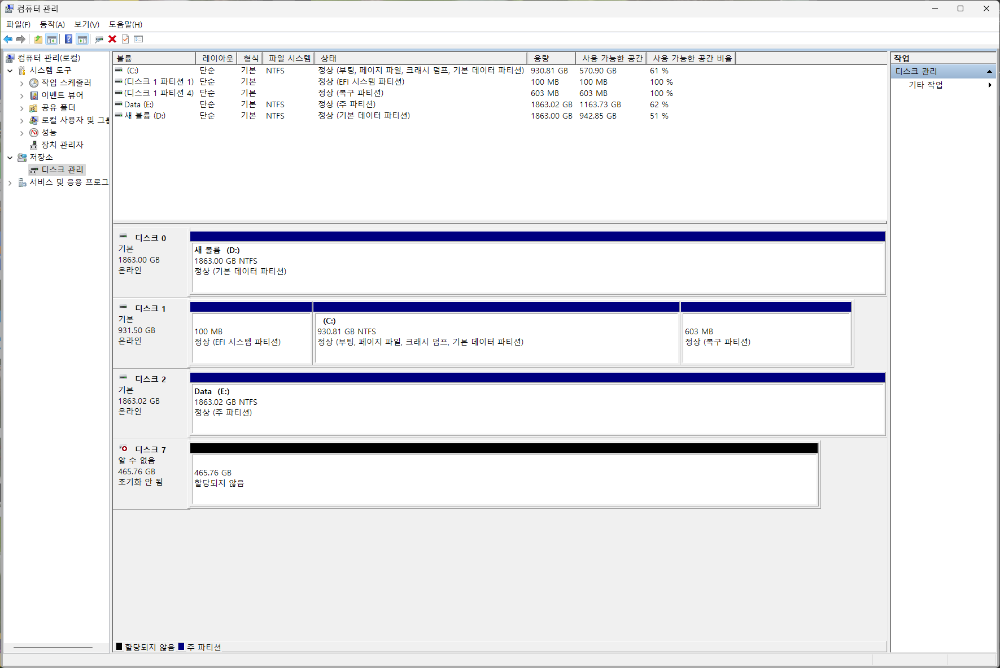Select the 603 MB recovery partition block
Image resolution: width=1000 pixels, height=668 pixels.
click(x=766, y=334)
